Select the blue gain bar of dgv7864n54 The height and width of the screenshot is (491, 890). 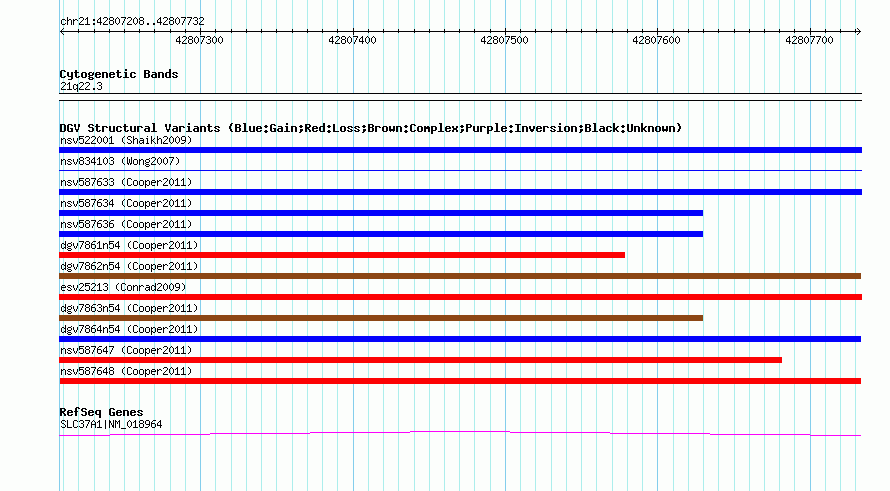coord(460,339)
